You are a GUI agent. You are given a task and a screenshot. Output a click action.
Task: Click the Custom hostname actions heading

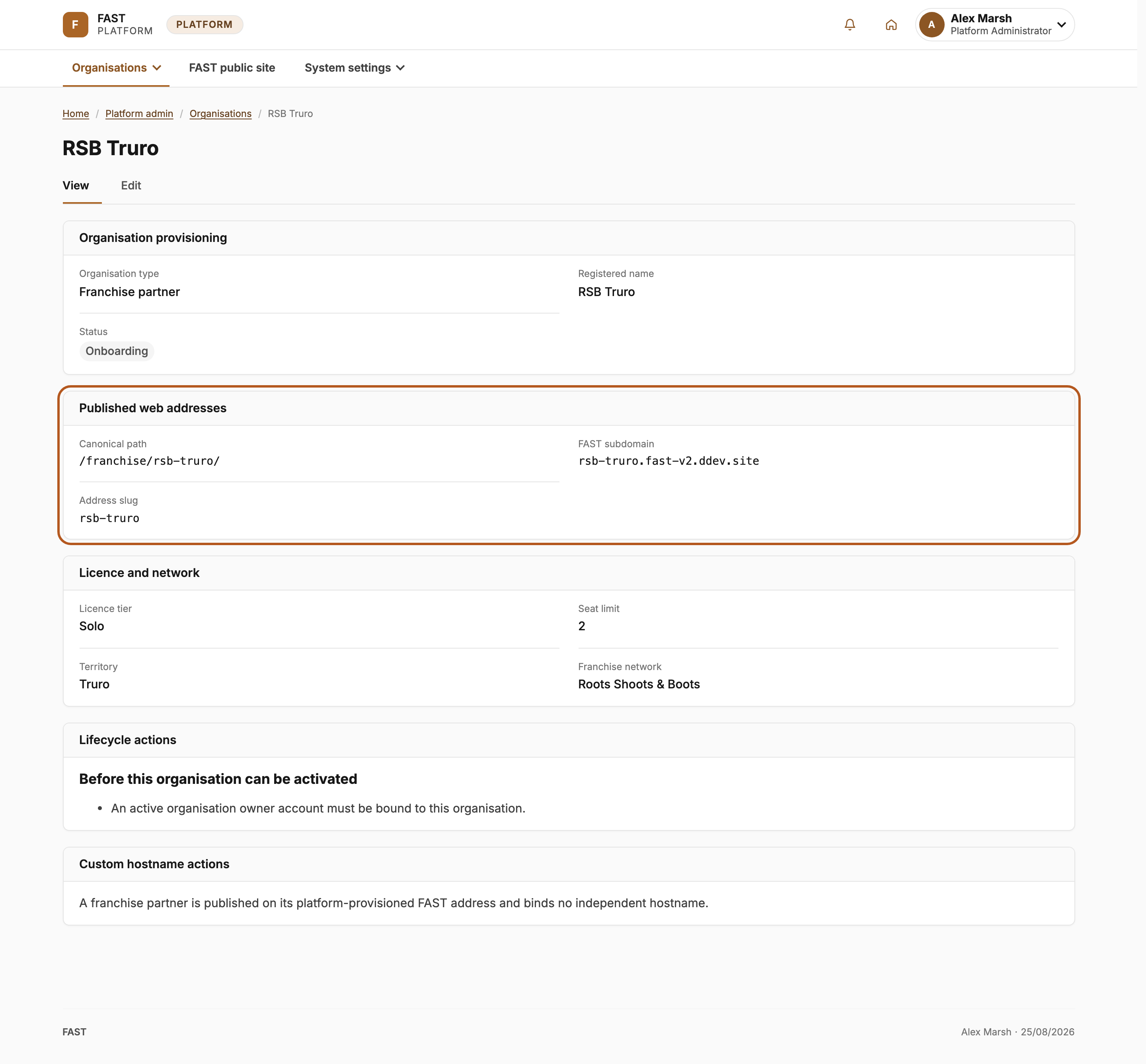pos(154,864)
